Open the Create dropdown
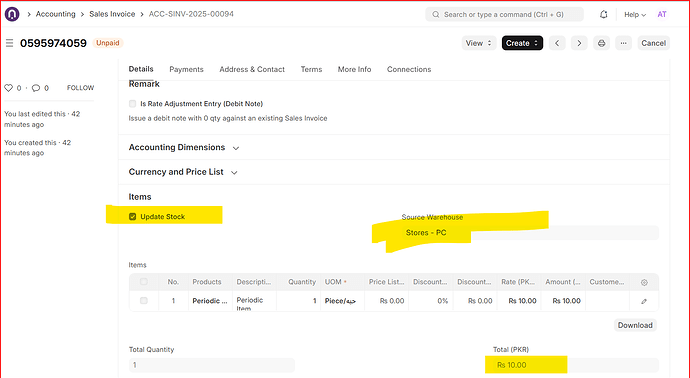Screen dimensions: 690x378 point(522,43)
